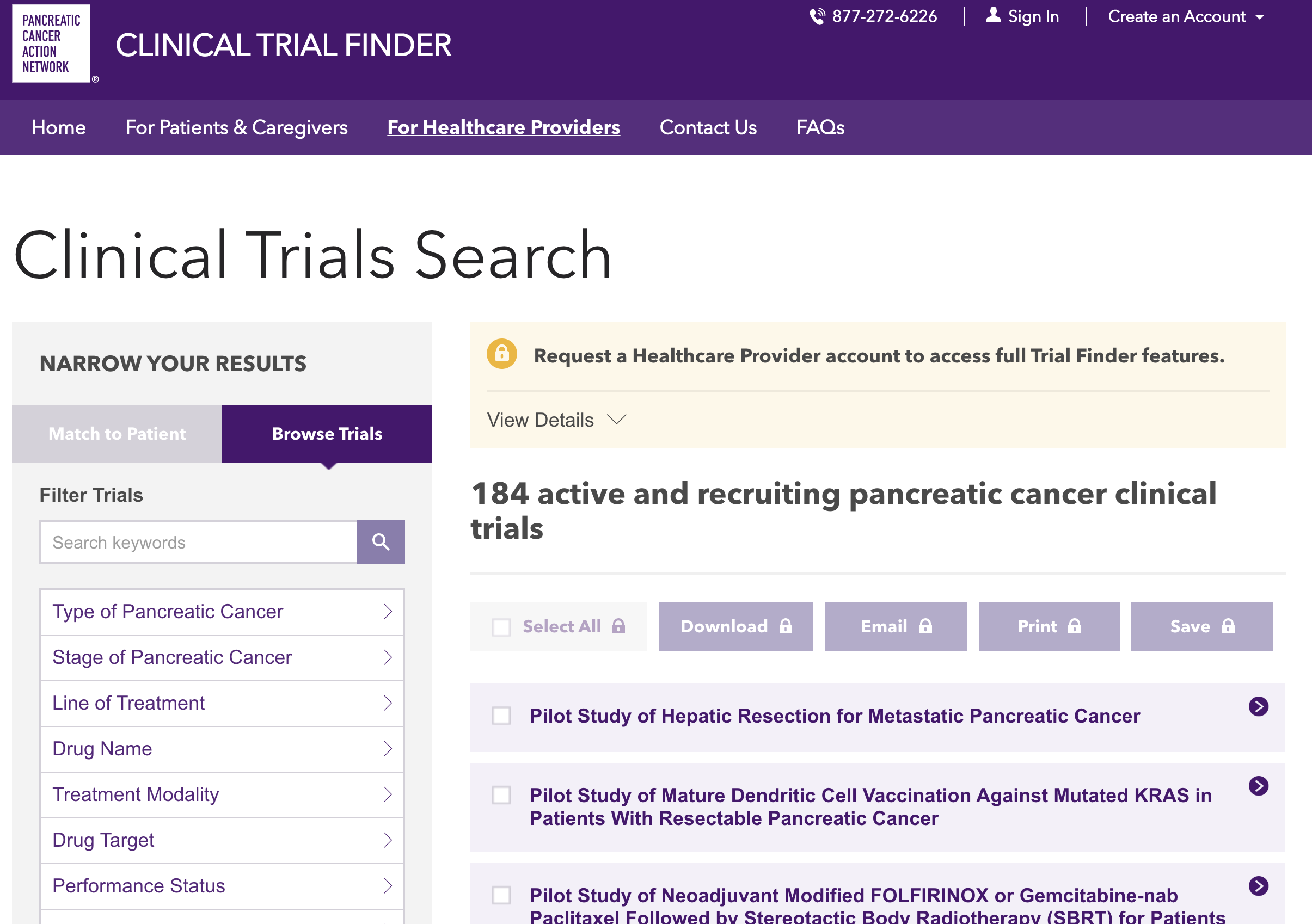Image resolution: width=1312 pixels, height=924 pixels.
Task: Click the locked Download button
Action: pos(735,626)
